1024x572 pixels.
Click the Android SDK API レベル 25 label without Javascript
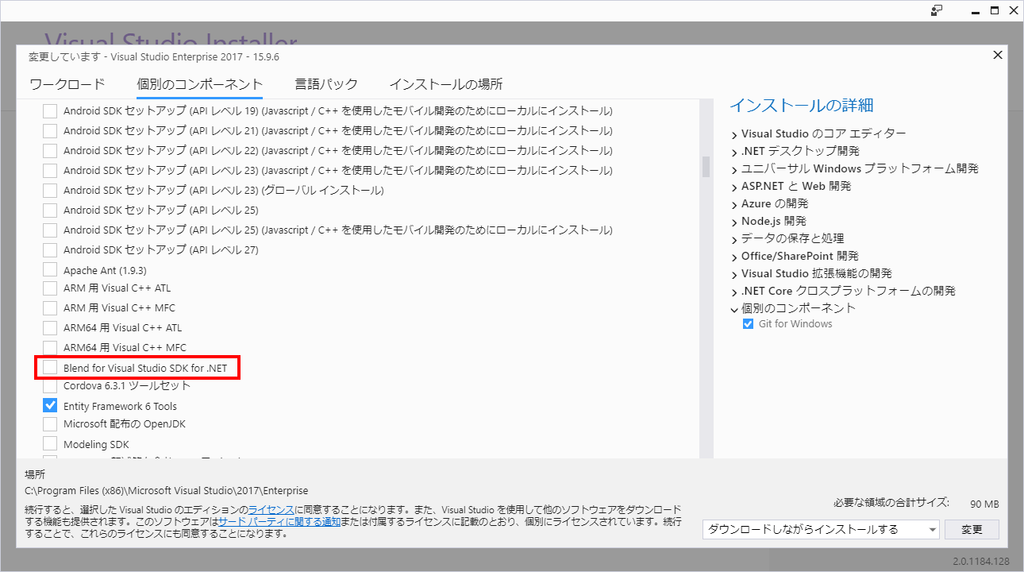tap(161, 210)
